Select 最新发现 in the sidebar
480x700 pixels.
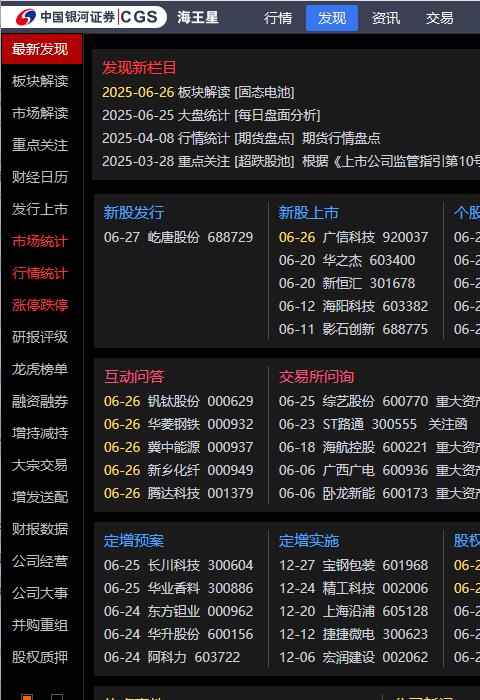[x=42, y=49]
